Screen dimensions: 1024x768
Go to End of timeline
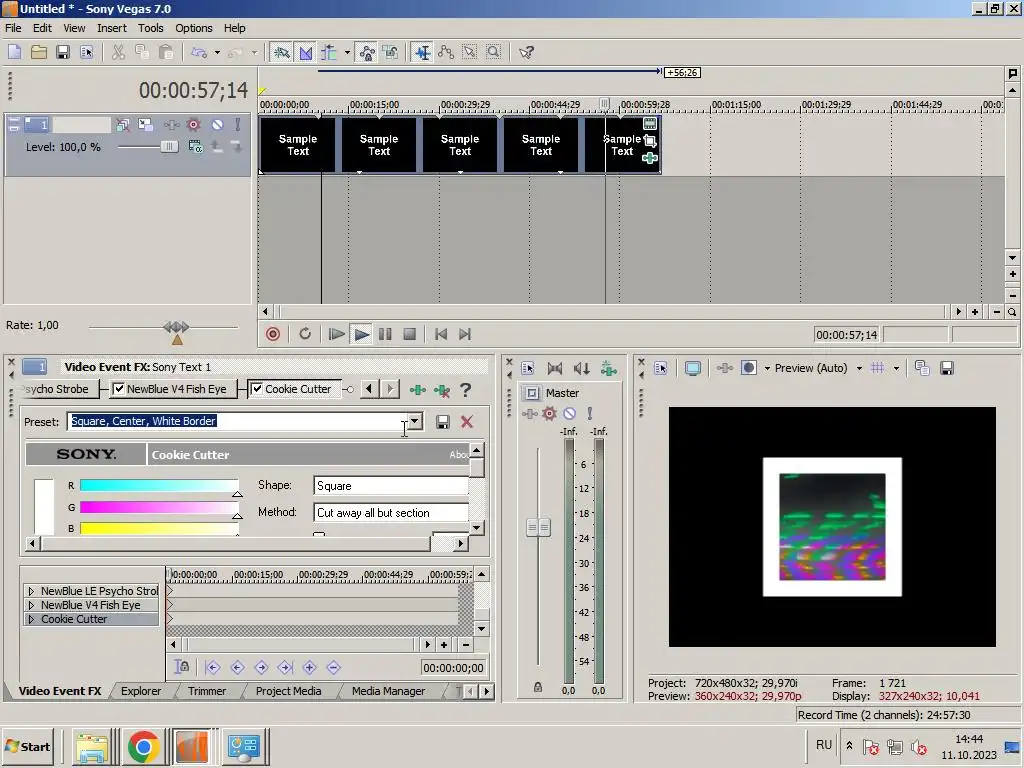pyautogui.click(x=464, y=334)
